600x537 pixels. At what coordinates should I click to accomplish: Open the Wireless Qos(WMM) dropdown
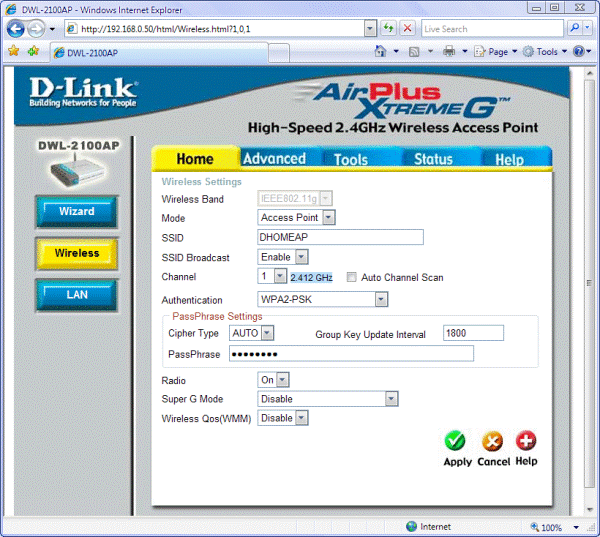pos(283,418)
